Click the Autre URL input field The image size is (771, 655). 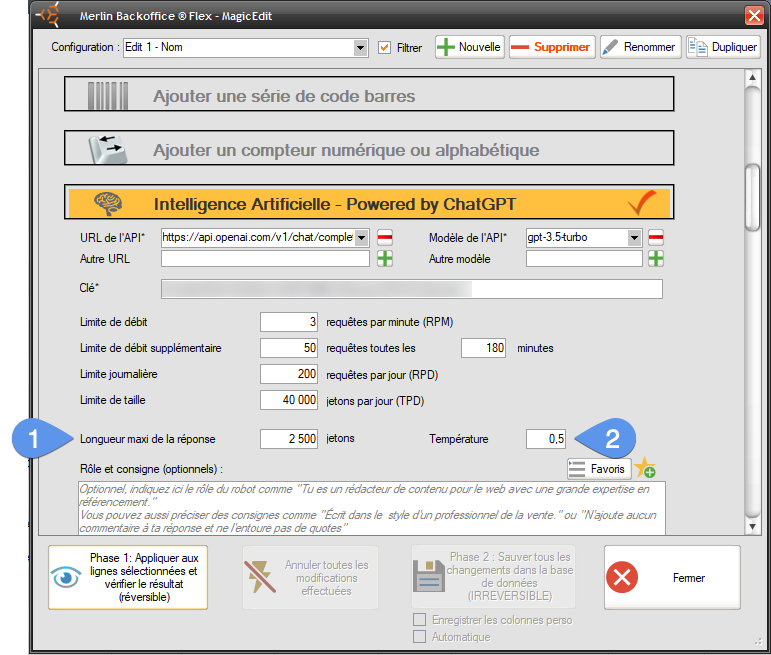pos(266,259)
